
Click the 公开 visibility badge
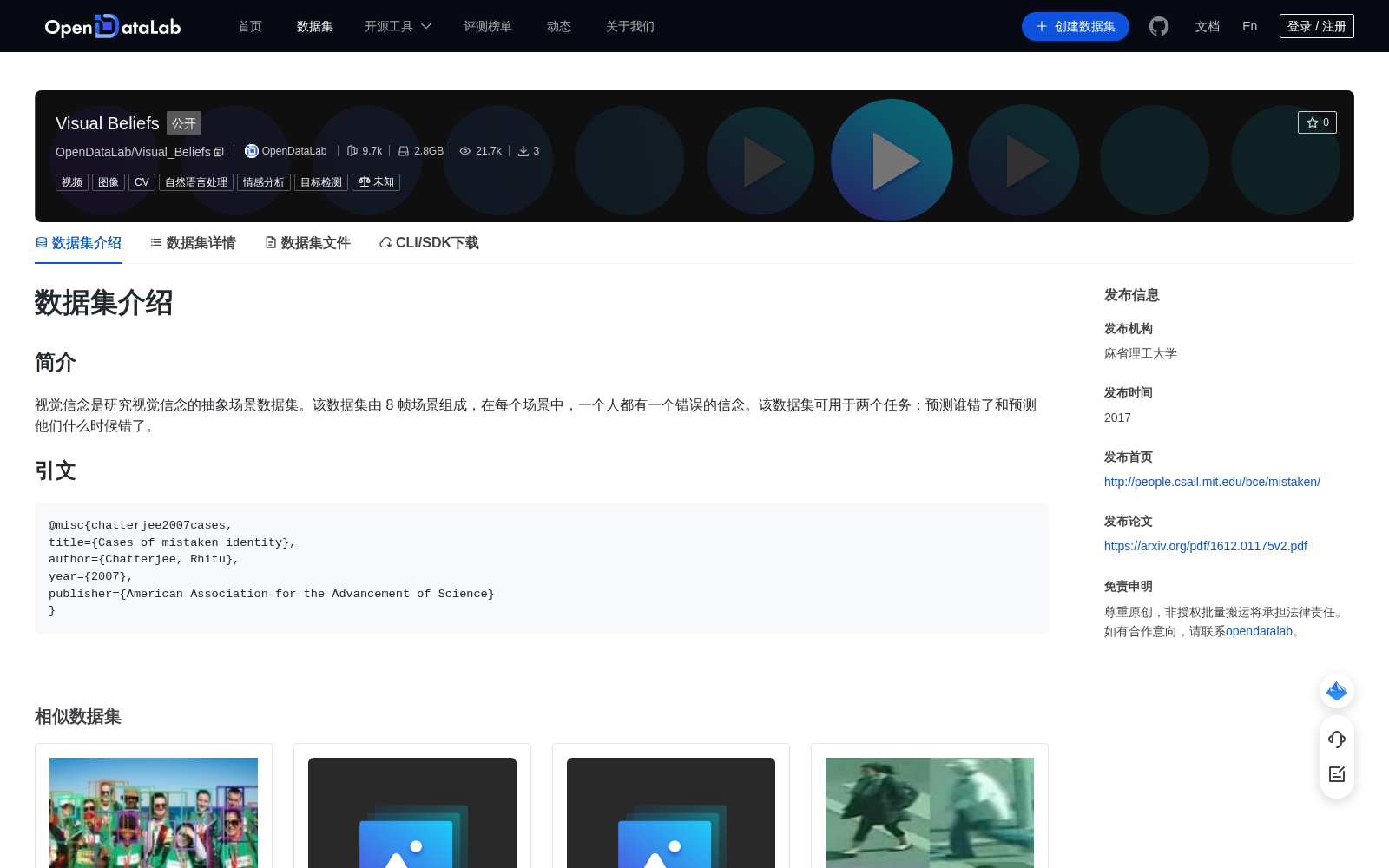click(184, 123)
